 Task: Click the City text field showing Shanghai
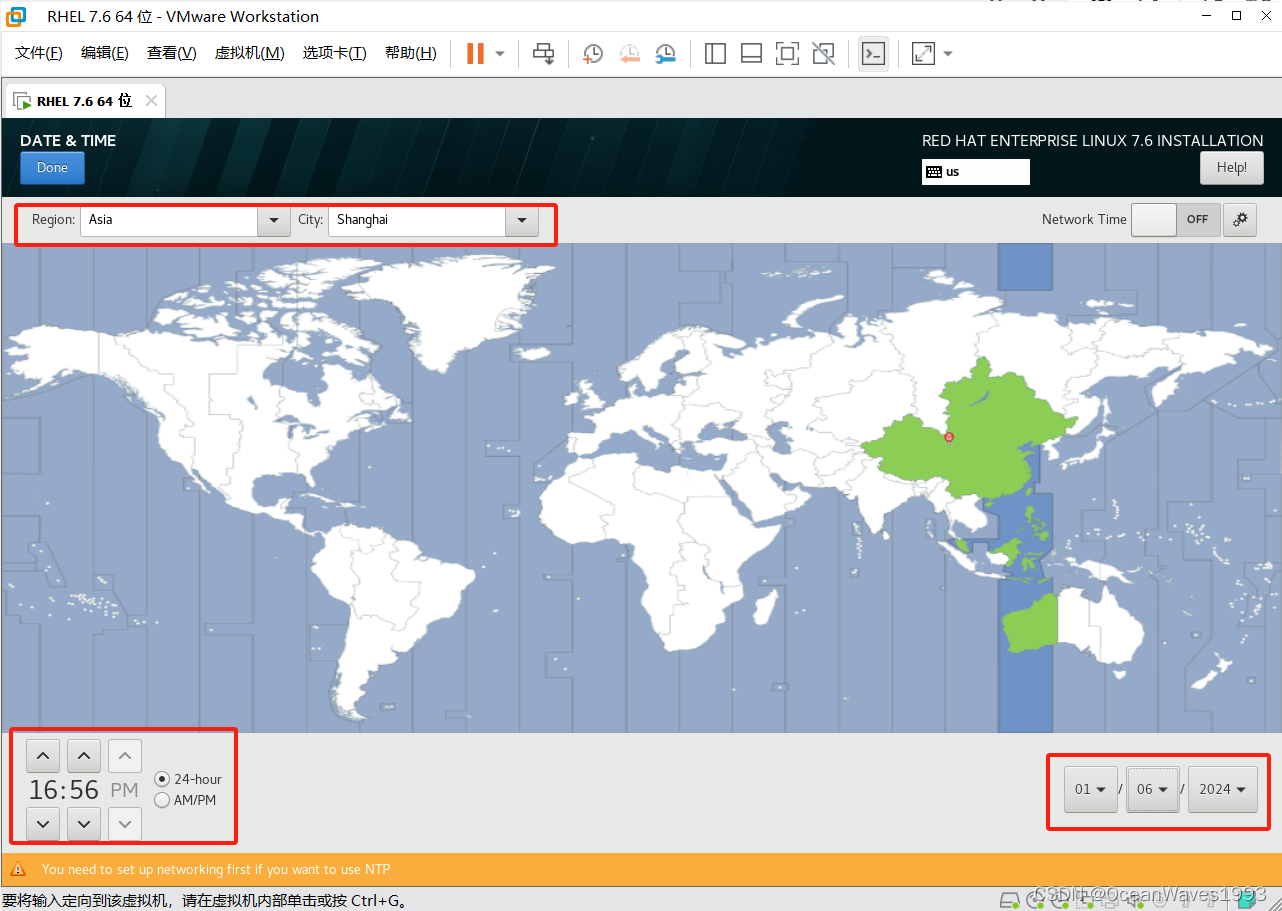[417, 220]
